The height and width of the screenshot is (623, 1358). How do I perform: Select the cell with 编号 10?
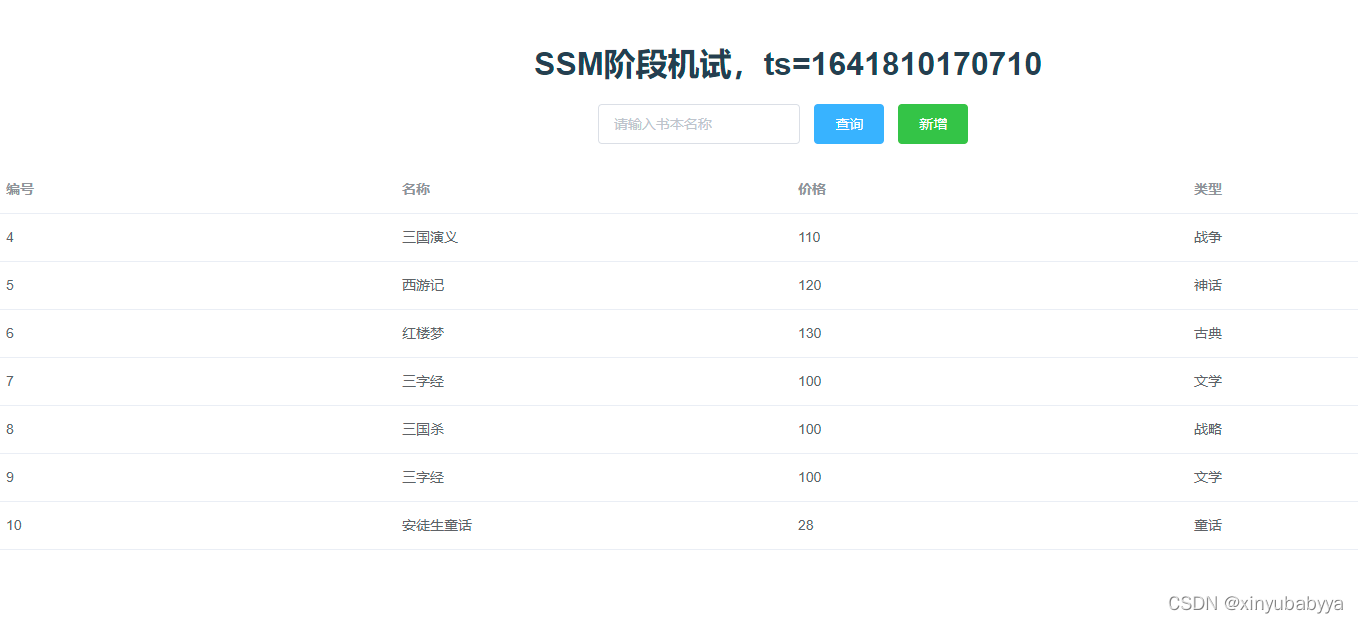pos(14,525)
